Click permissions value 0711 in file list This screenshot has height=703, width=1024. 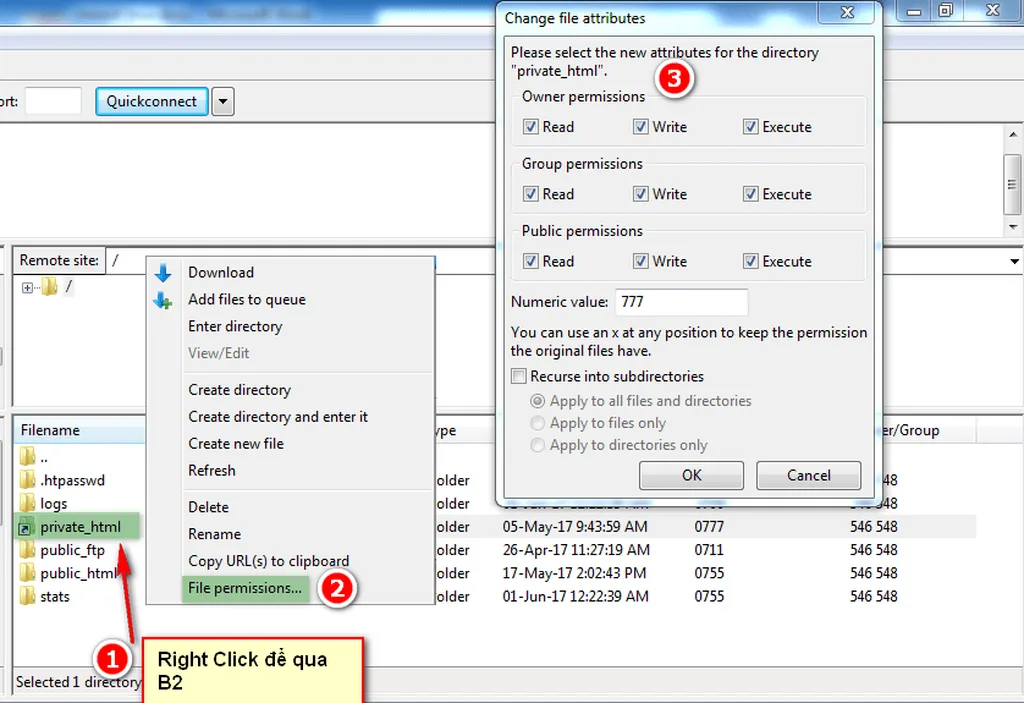click(x=709, y=549)
